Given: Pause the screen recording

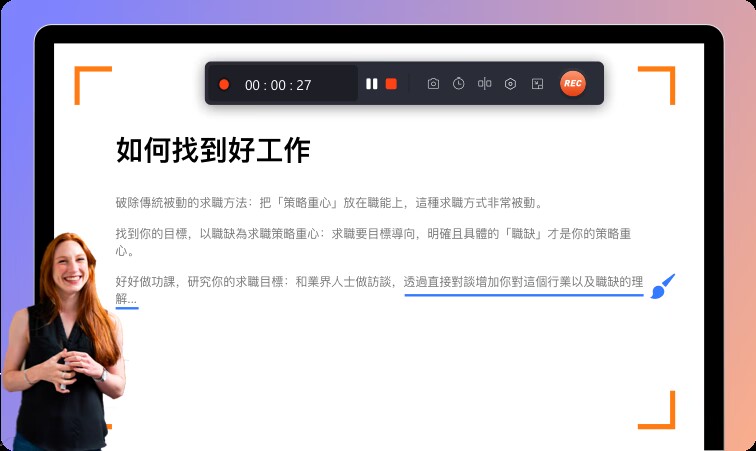Looking at the screenshot, I should point(372,84).
